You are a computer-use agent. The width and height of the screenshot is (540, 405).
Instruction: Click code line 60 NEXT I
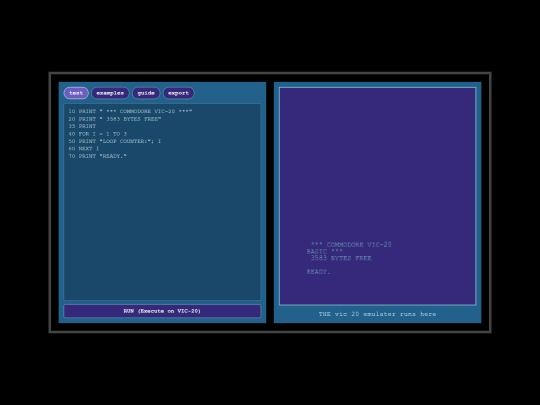tap(84, 148)
